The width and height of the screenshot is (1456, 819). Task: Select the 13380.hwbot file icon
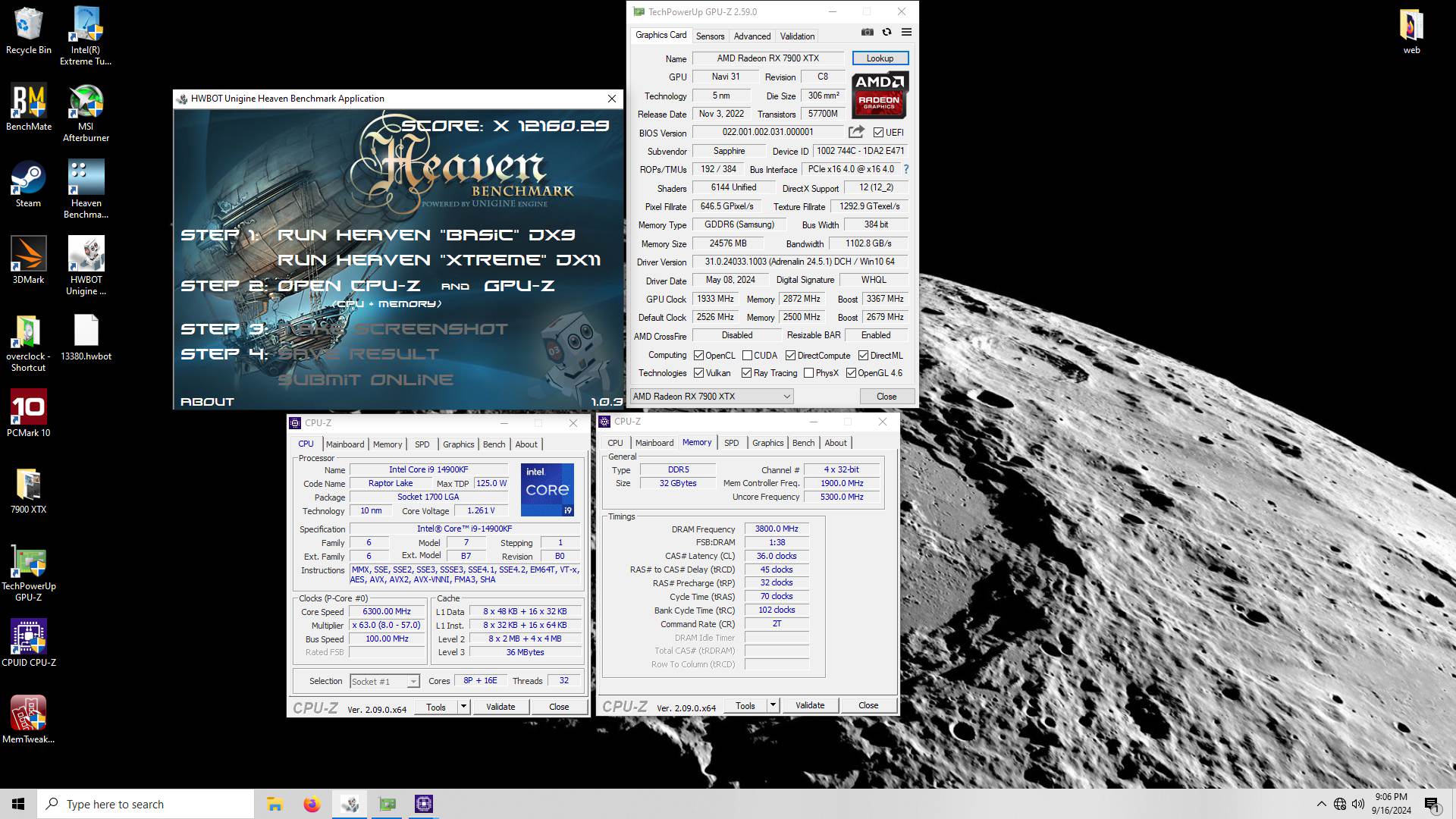(86, 337)
